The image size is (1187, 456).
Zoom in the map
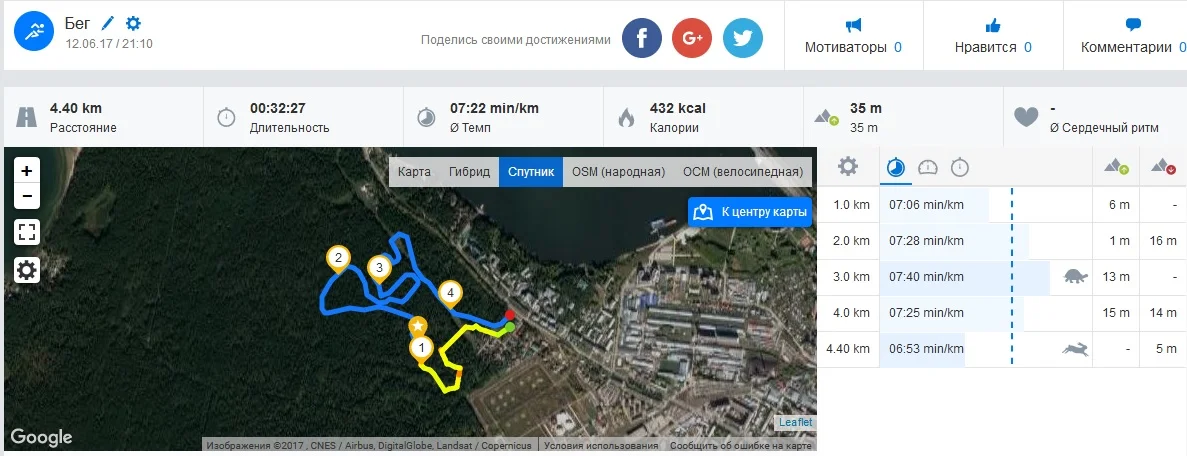pos(26,170)
